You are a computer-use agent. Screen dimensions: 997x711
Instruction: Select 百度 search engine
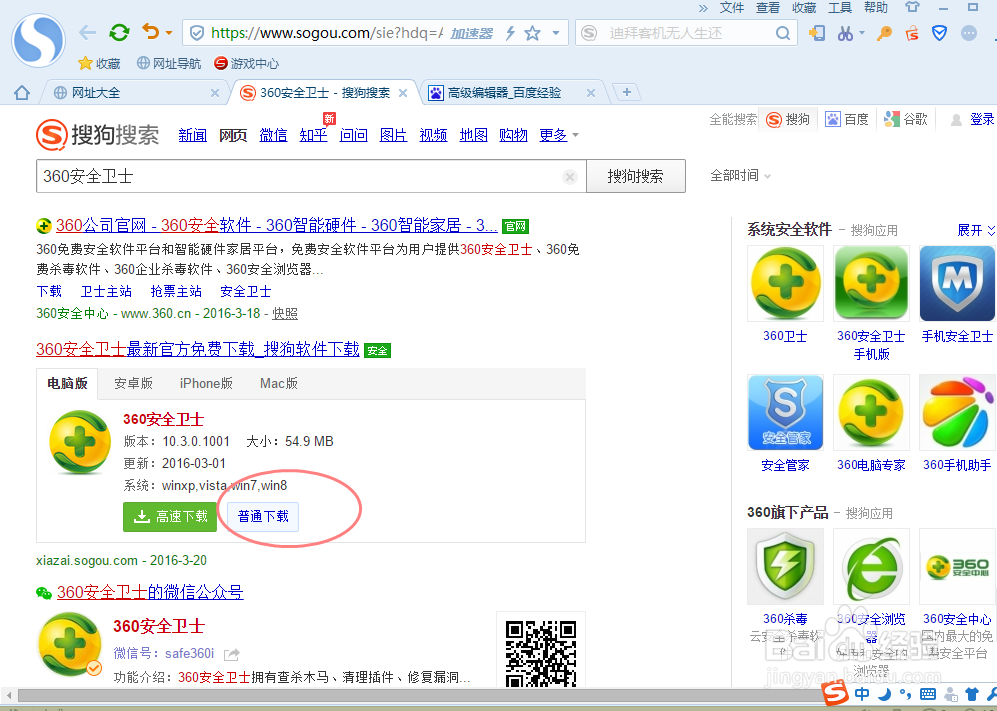coord(847,119)
